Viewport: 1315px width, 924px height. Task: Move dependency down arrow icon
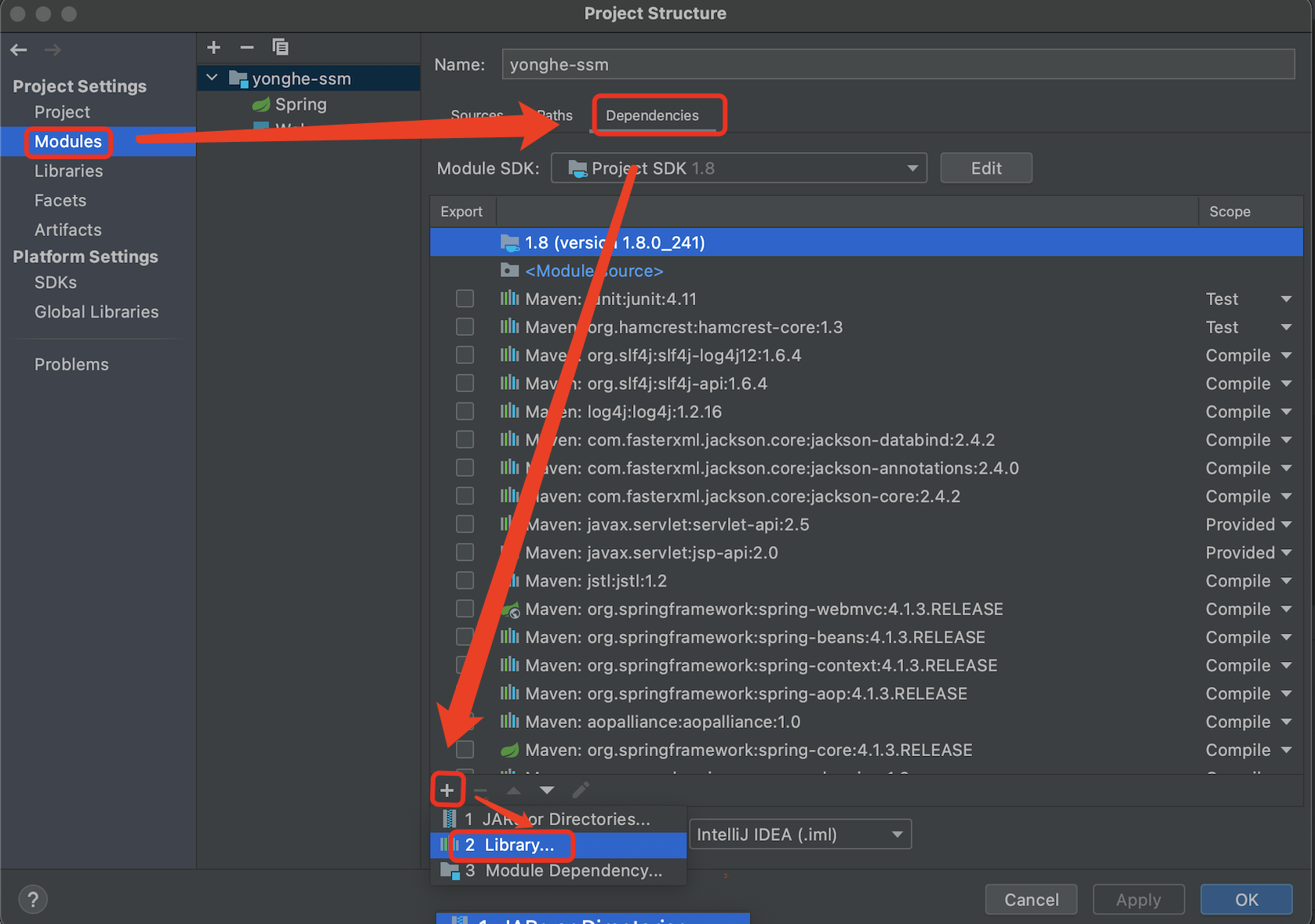click(x=547, y=790)
